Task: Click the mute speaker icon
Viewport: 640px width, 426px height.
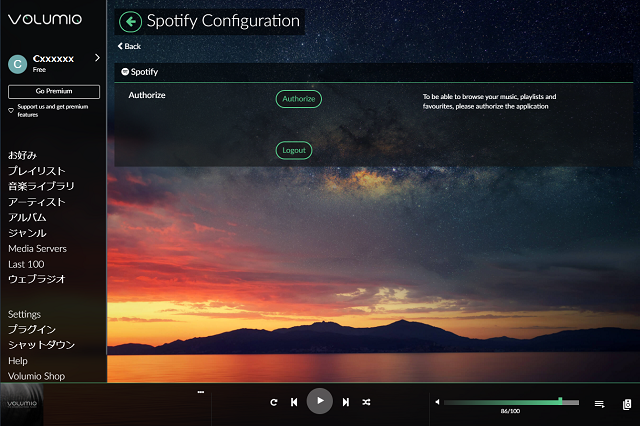Action: pyautogui.click(x=437, y=402)
